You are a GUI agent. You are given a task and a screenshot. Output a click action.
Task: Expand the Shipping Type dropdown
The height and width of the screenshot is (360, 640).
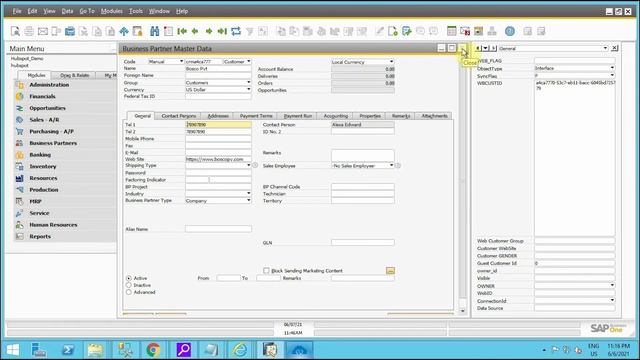249,165
